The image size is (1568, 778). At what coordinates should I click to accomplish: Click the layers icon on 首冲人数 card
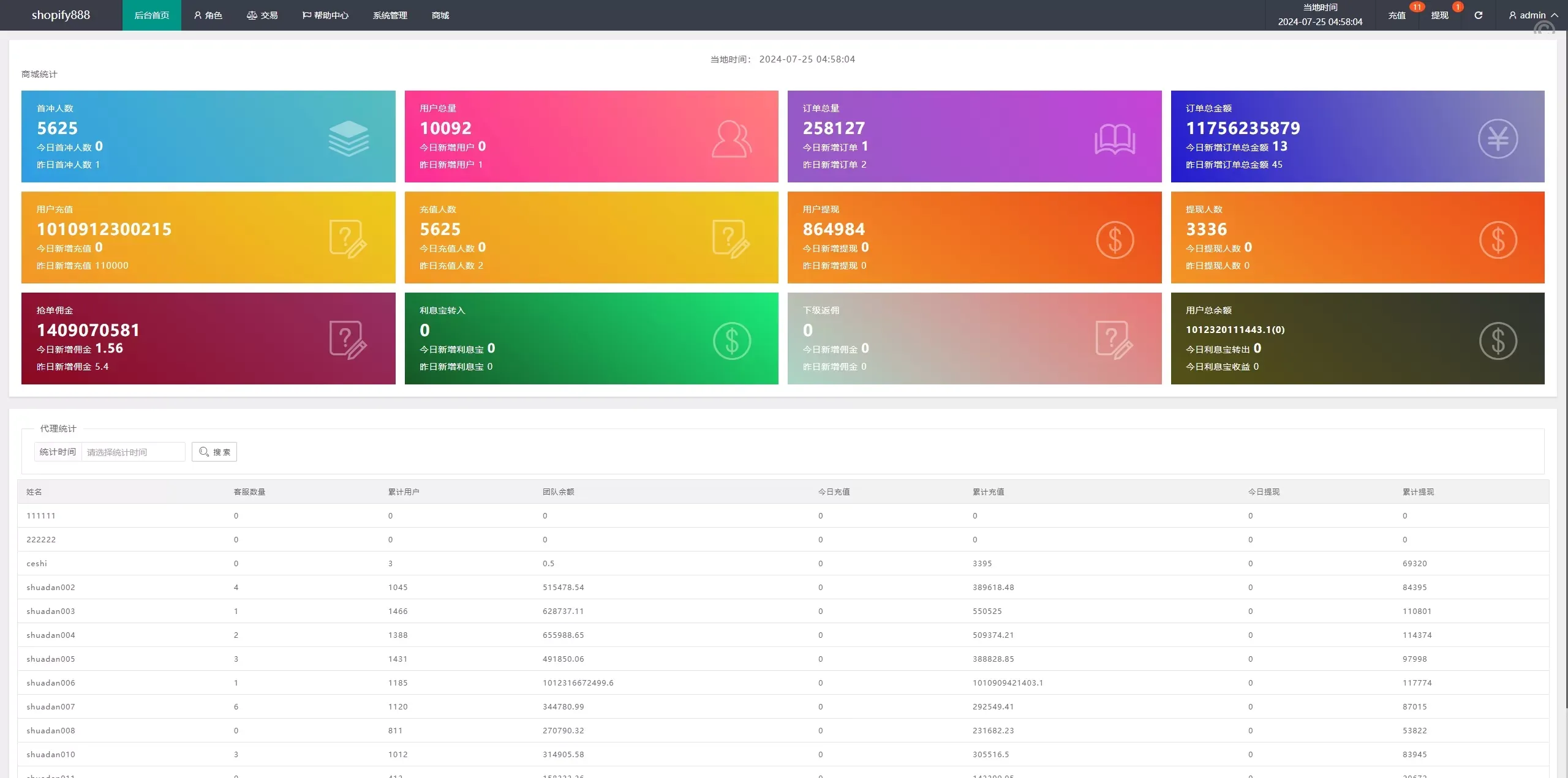point(349,138)
